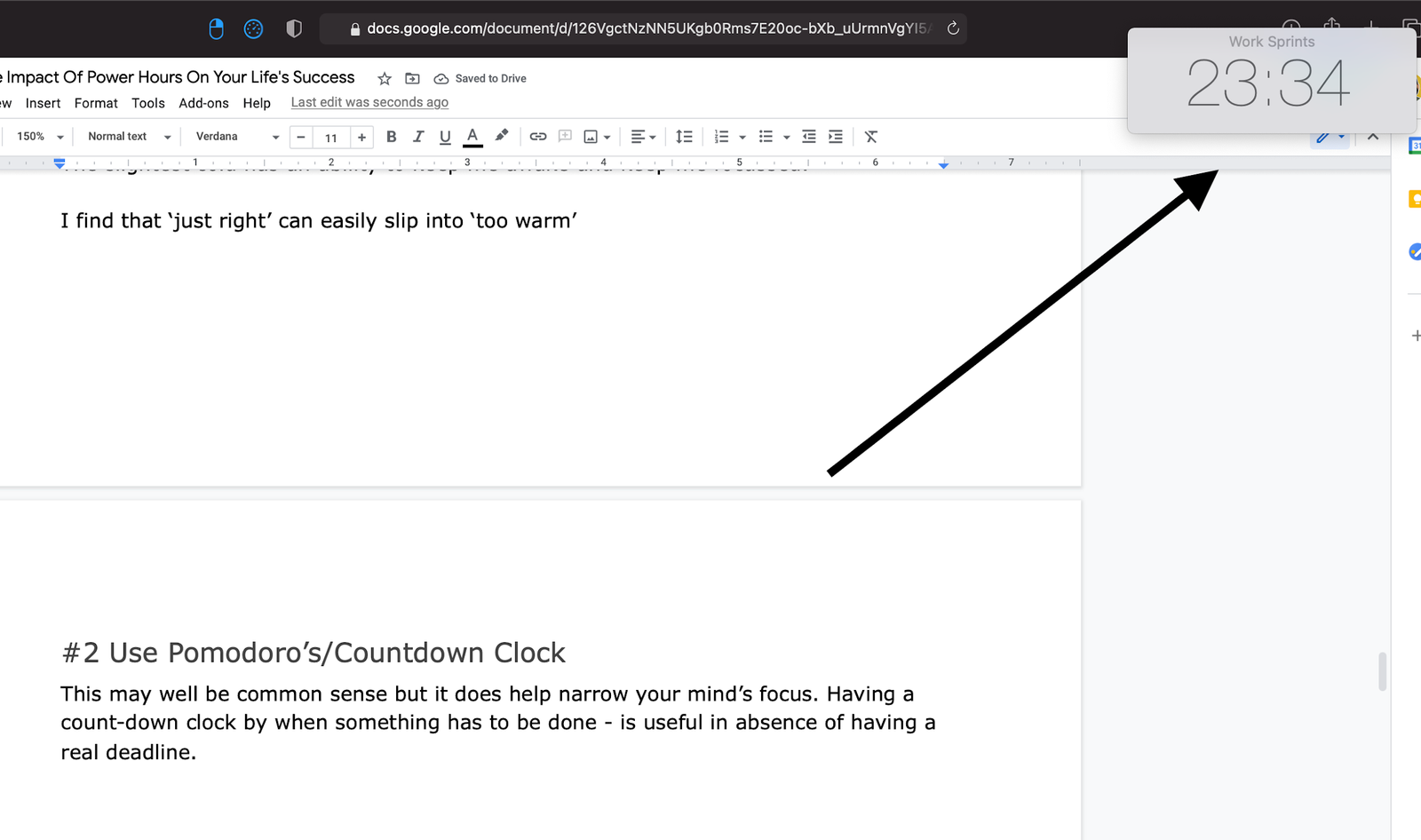1421x840 pixels.
Task: Expand bulleted list options arrow
Action: point(787,138)
